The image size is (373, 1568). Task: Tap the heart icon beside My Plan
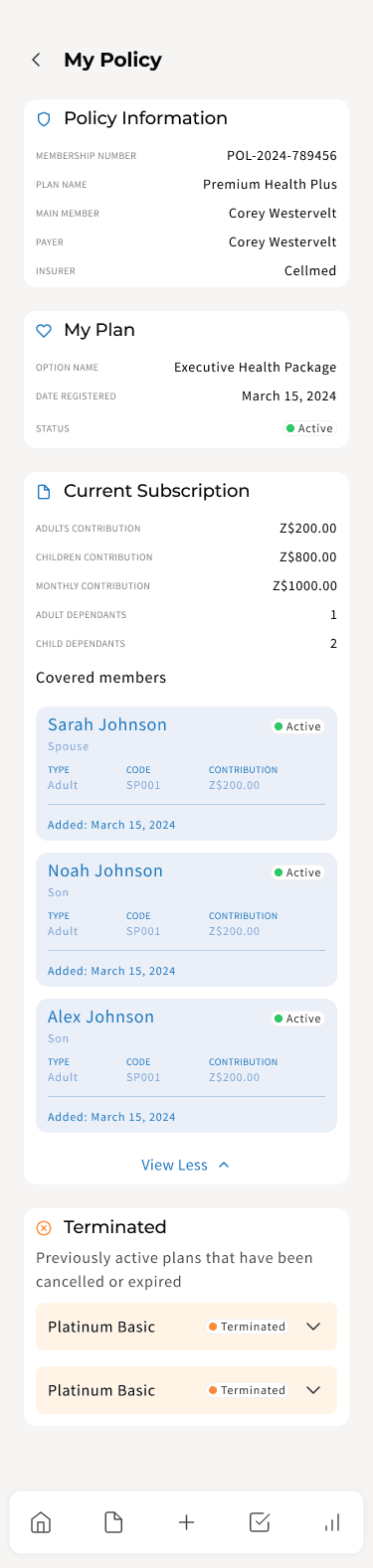tap(44, 331)
